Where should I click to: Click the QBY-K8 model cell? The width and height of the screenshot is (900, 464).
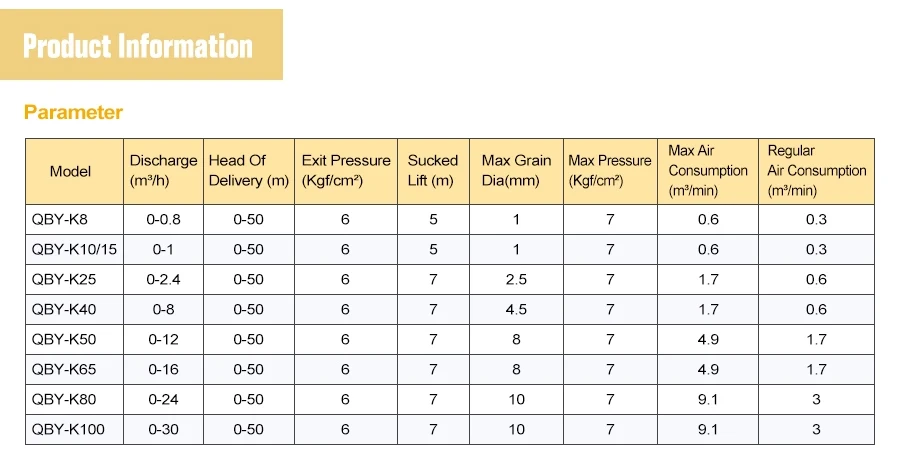pyautogui.click(x=74, y=219)
